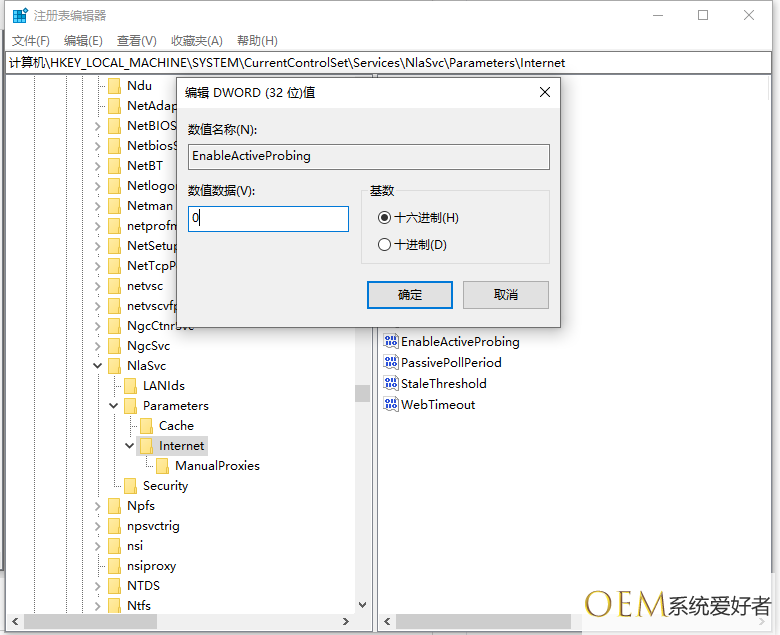Click the ManualProxies folder icon
The image size is (780, 635).
click(x=162, y=466)
